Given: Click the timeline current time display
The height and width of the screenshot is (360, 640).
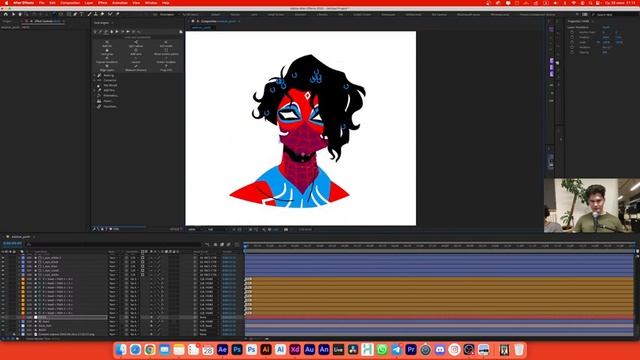Looking at the screenshot, I should [12, 244].
